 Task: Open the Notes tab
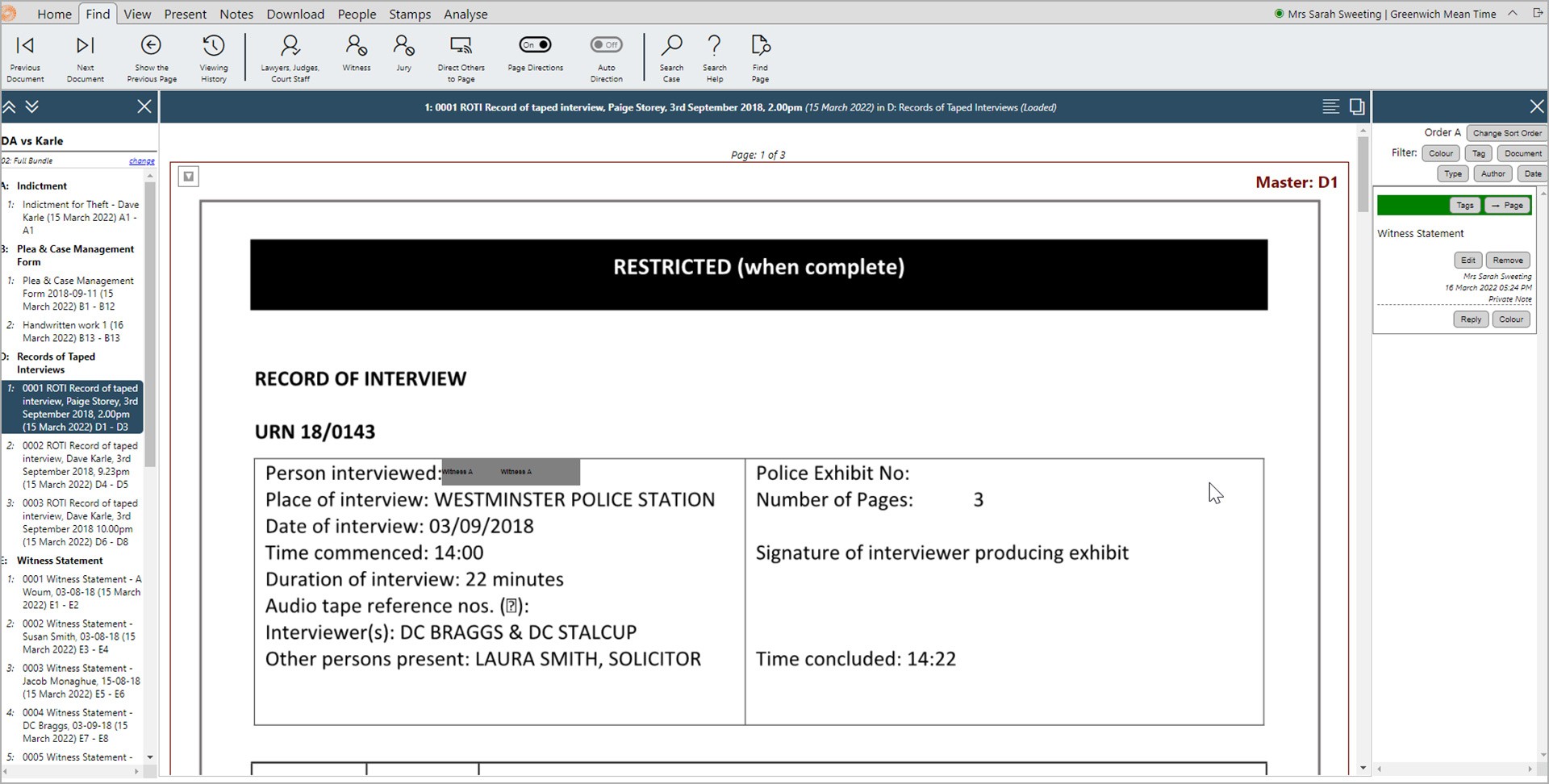click(x=236, y=14)
